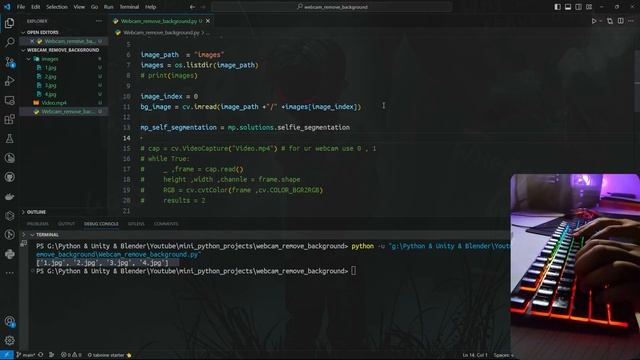Click the Spaces indentation status item
Viewport: 640px width, 360px height.
(503, 355)
